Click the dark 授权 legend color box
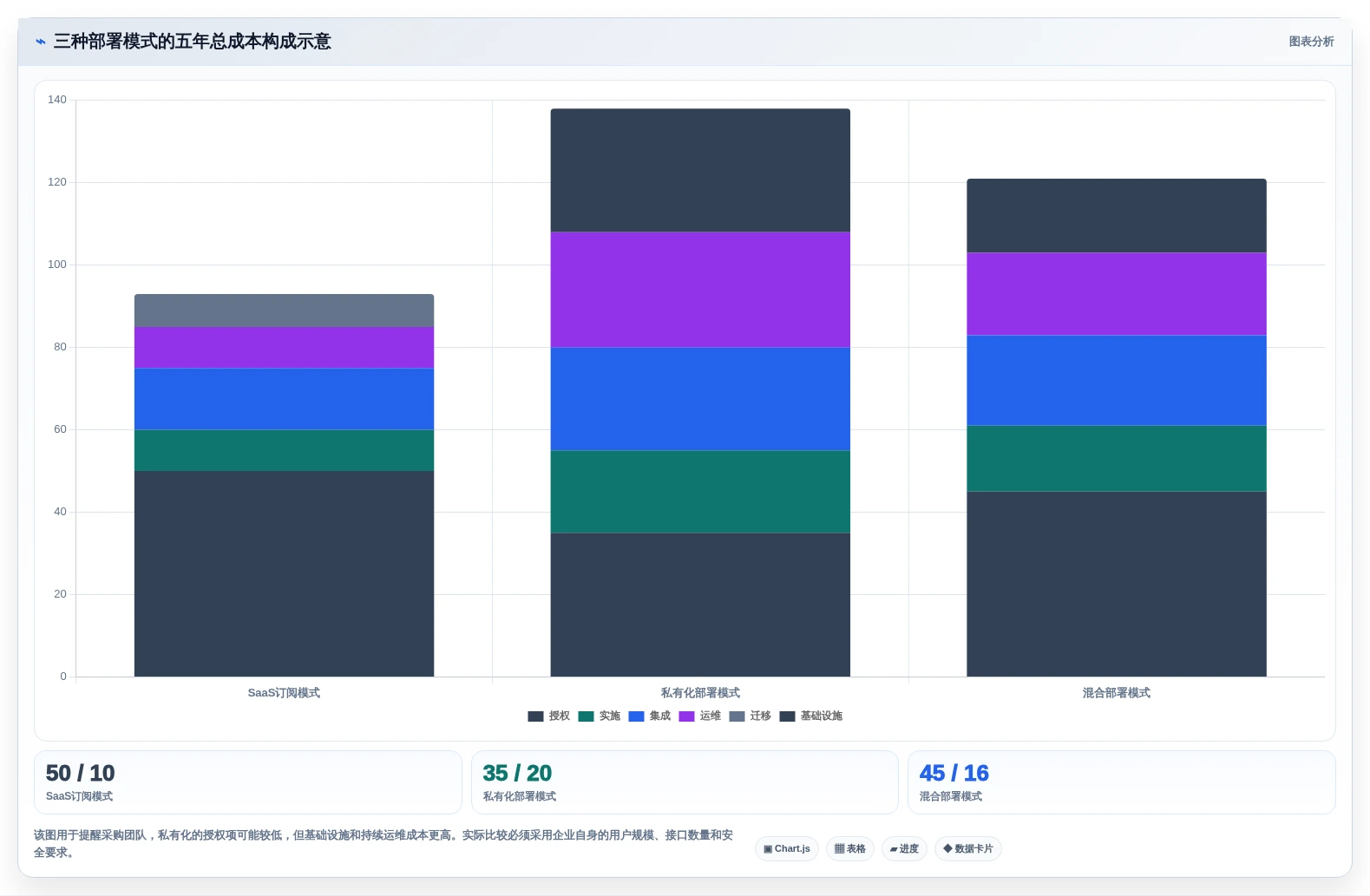The height and width of the screenshot is (896, 1370). click(x=535, y=716)
